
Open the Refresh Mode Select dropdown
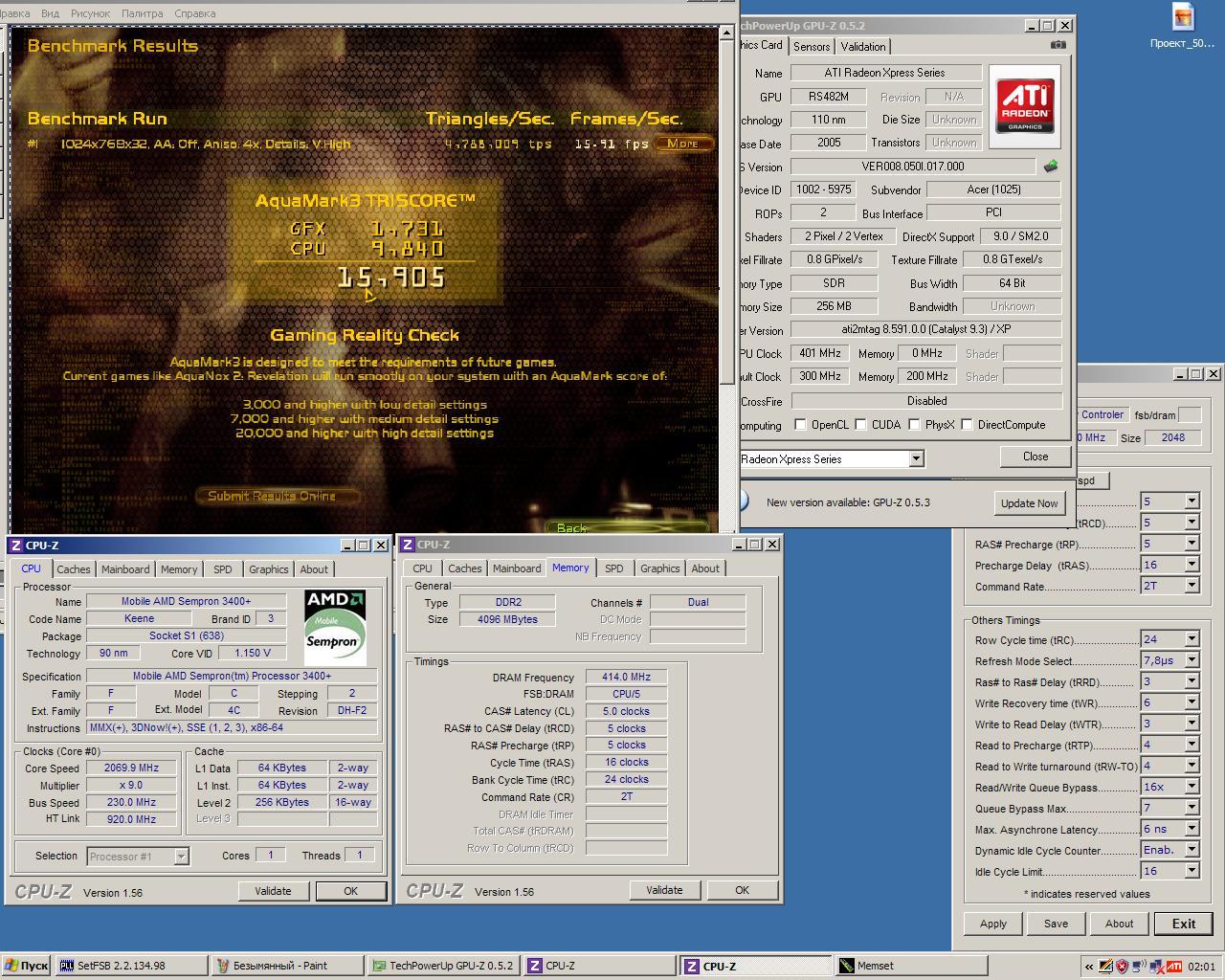1192,660
